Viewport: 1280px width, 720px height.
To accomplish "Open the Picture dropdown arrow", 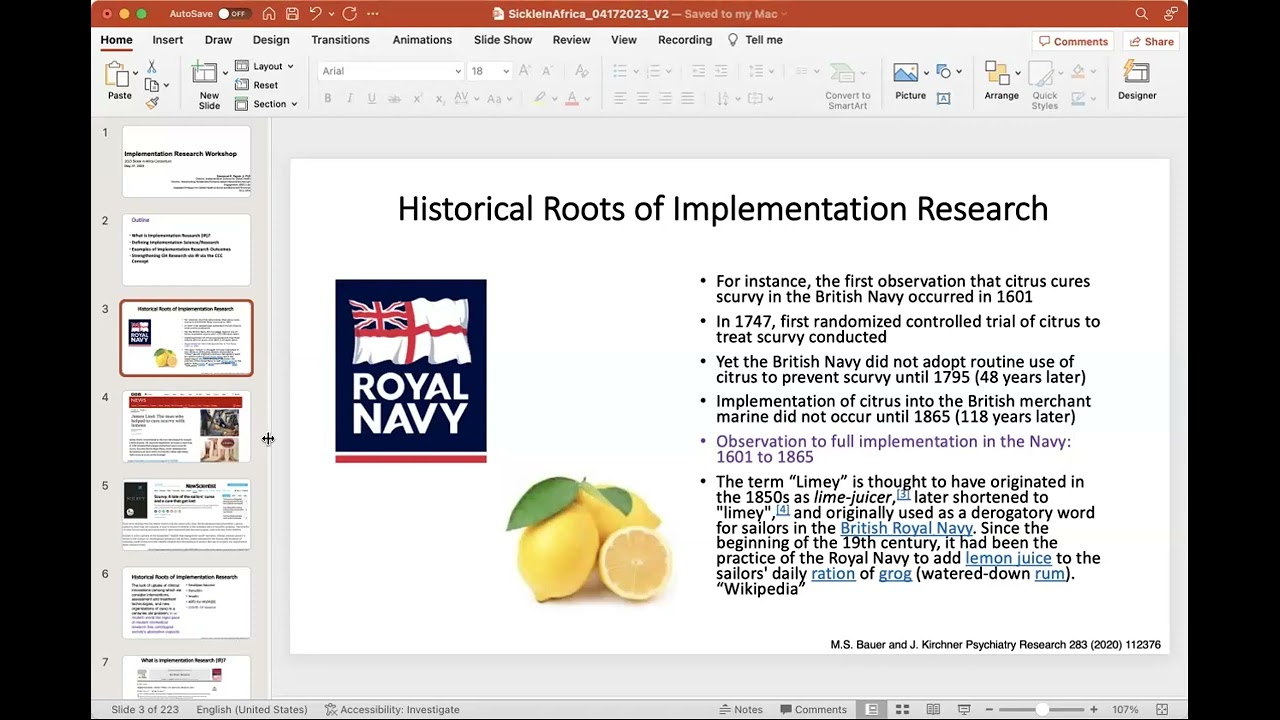I will click(928, 72).
